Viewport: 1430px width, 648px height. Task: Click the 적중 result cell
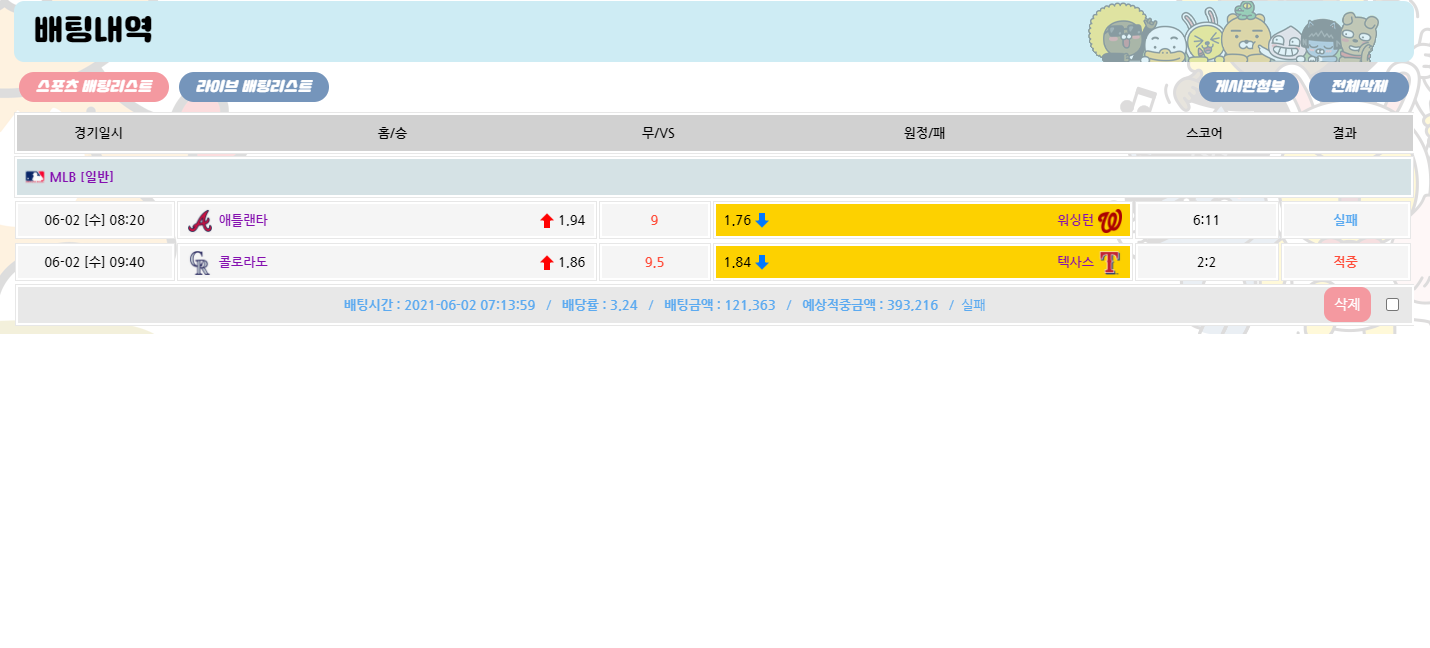pyautogui.click(x=1345, y=262)
